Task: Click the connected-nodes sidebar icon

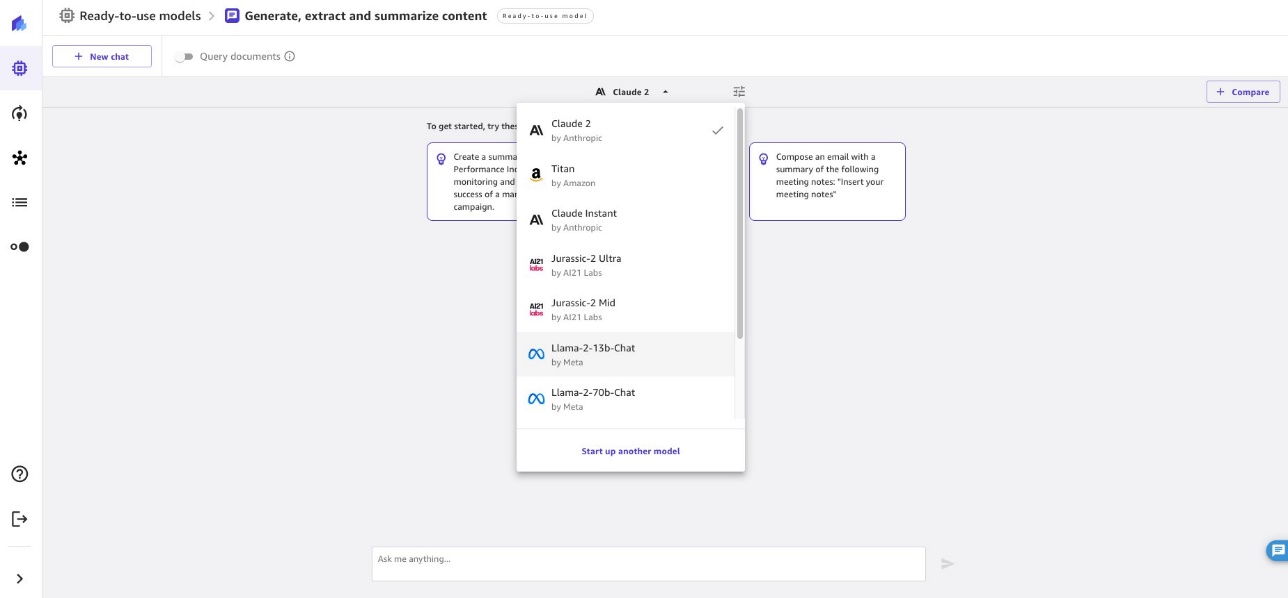Action: click(20, 158)
